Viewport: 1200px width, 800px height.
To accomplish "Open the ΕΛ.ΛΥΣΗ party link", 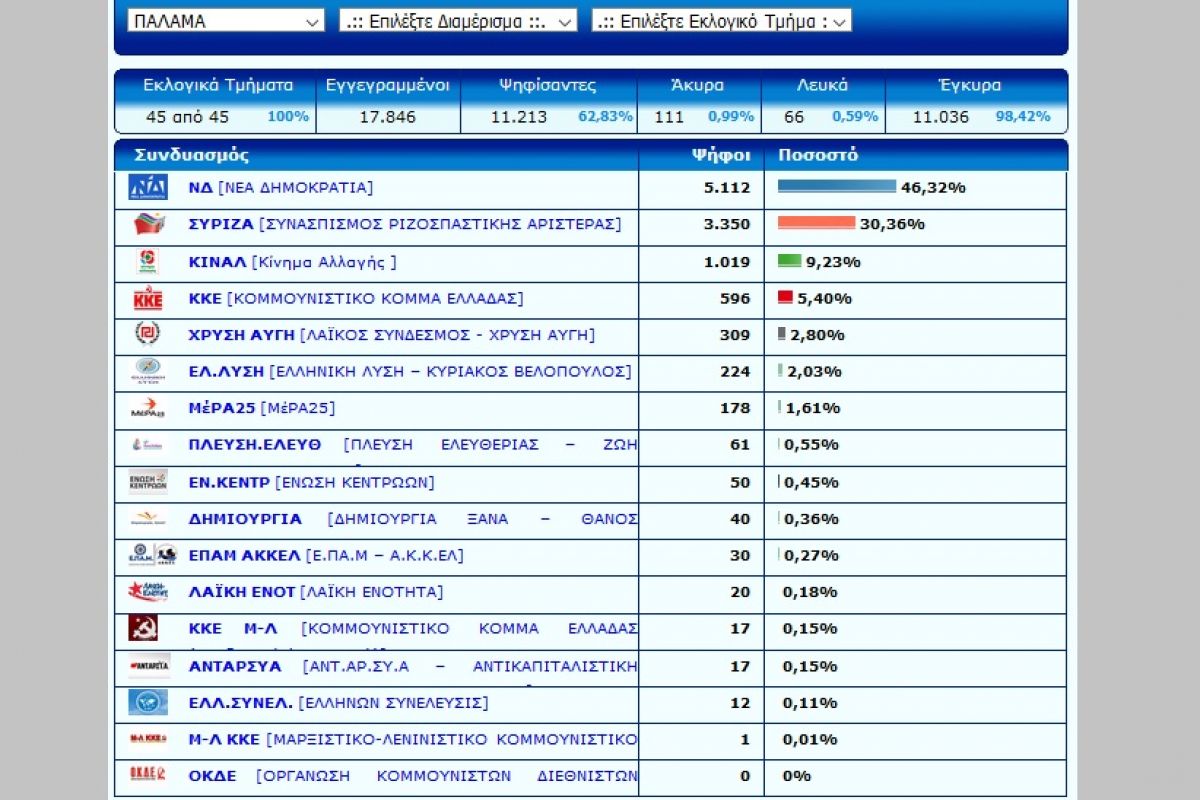I will tap(410, 371).
